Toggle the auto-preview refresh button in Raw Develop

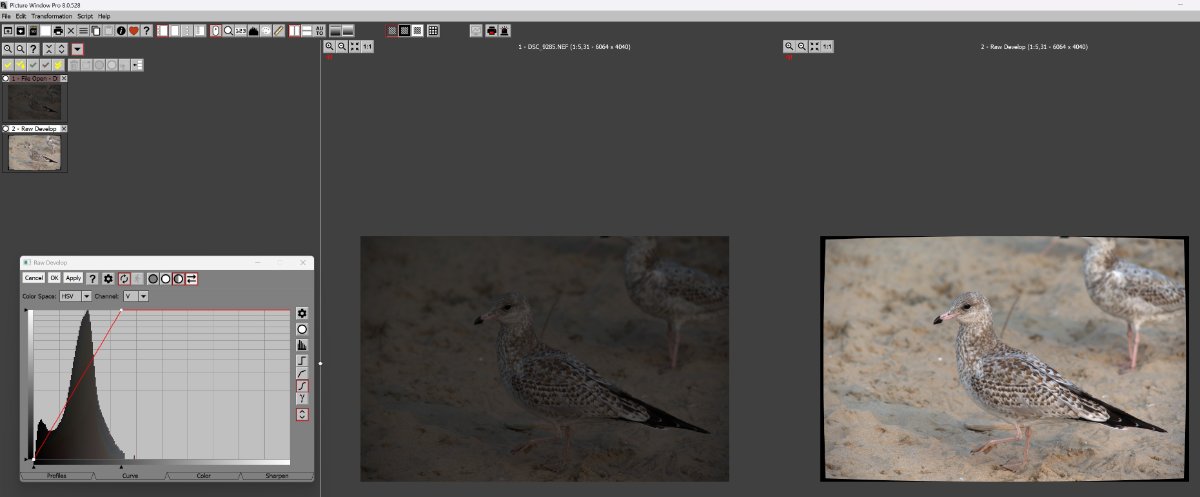[x=125, y=278]
